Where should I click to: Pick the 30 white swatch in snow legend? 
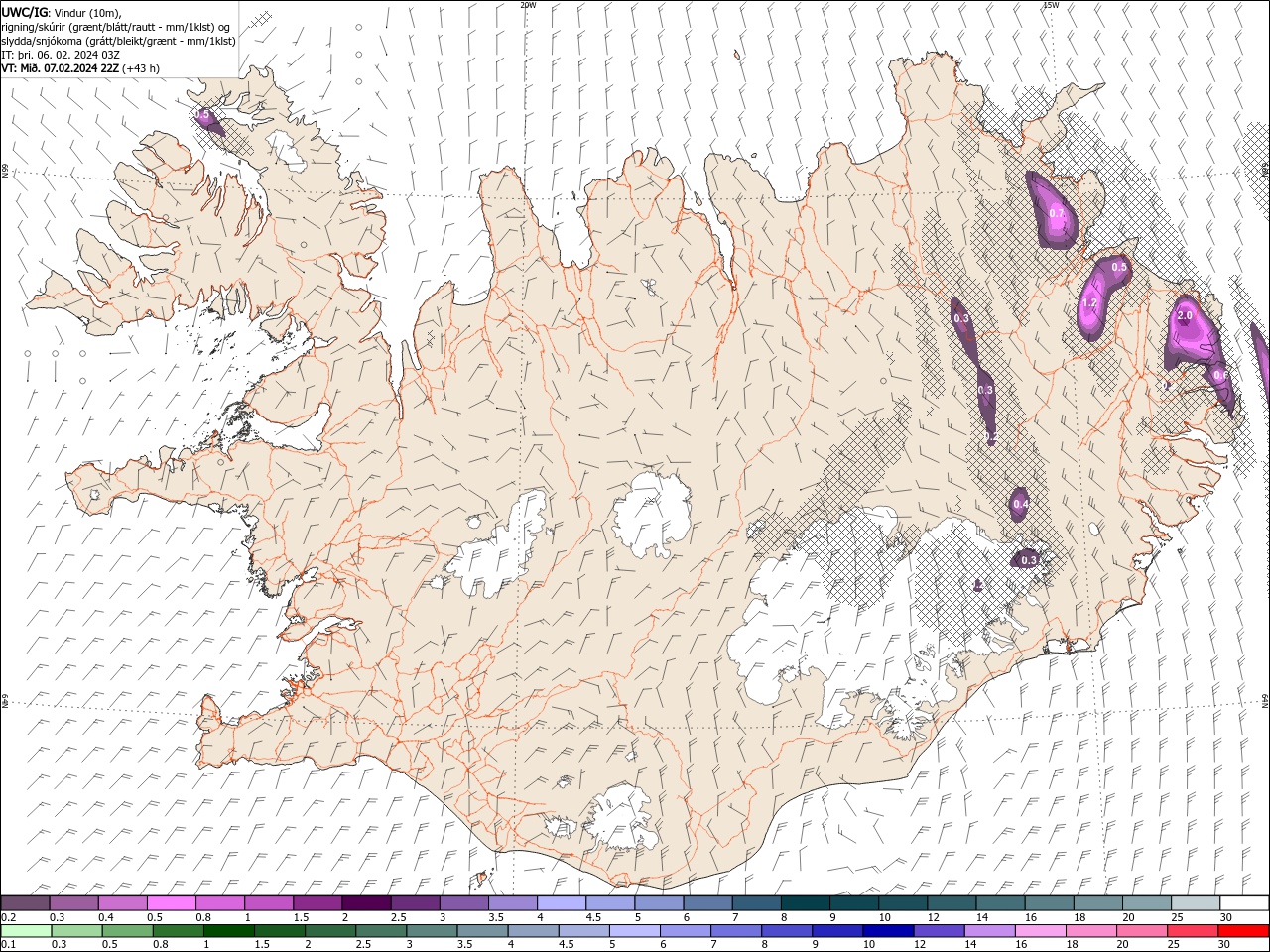(1244, 903)
